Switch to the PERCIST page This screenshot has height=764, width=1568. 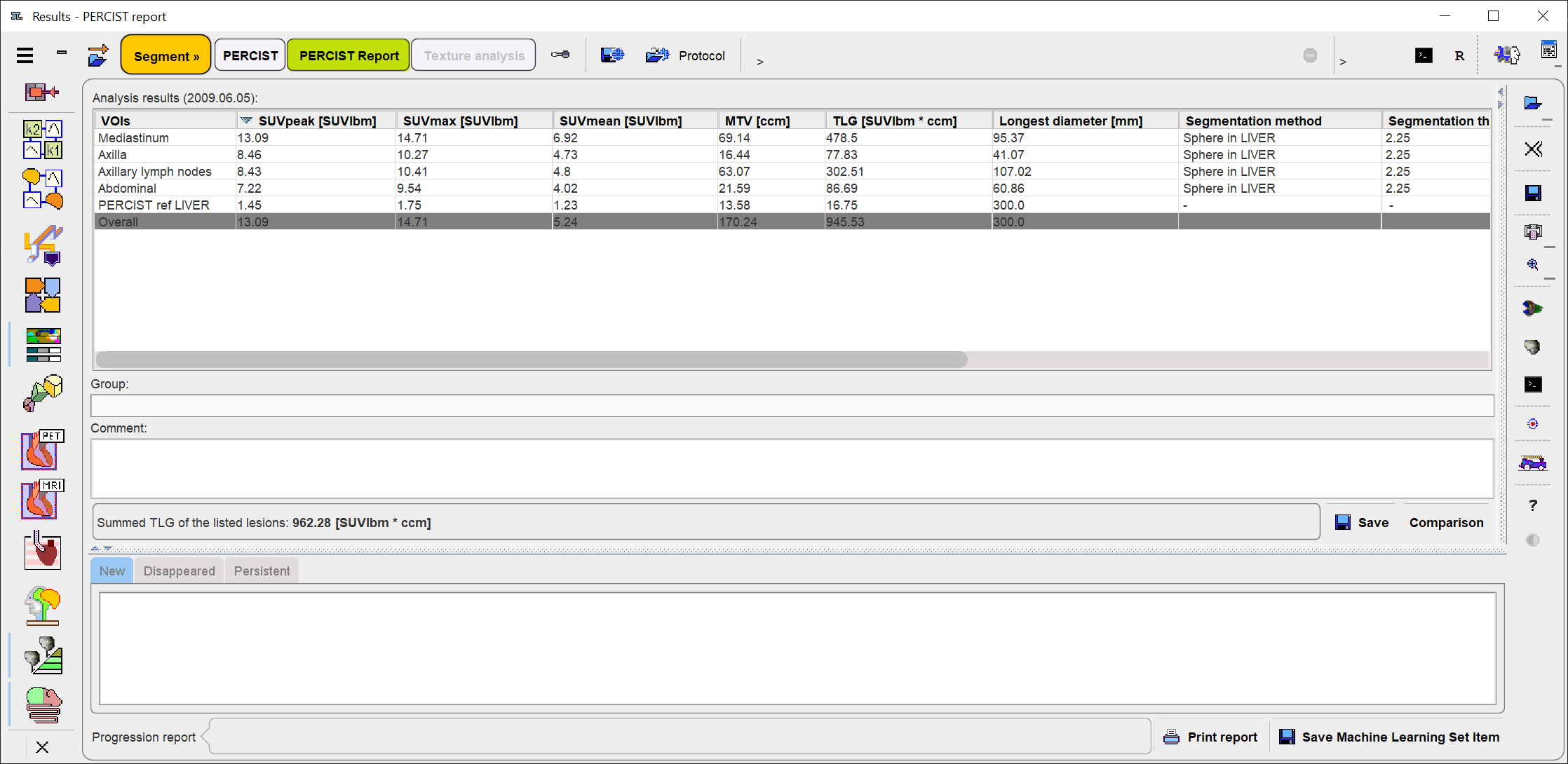pyautogui.click(x=250, y=55)
